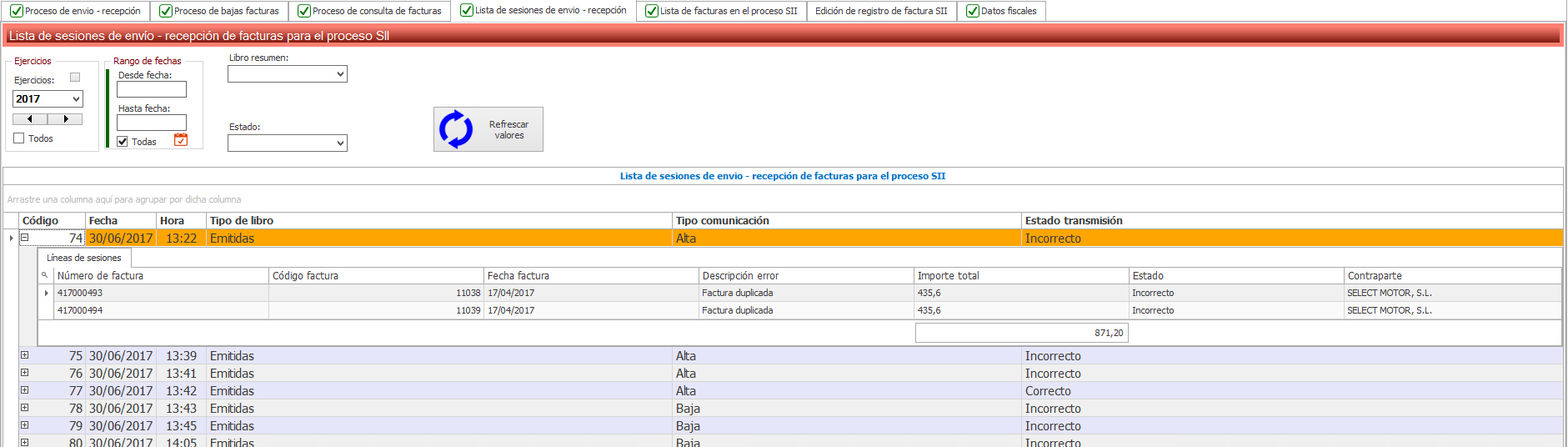Click check icon on Proceso de bajas facturas
This screenshot has height=447, width=1568.
pos(166,11)
